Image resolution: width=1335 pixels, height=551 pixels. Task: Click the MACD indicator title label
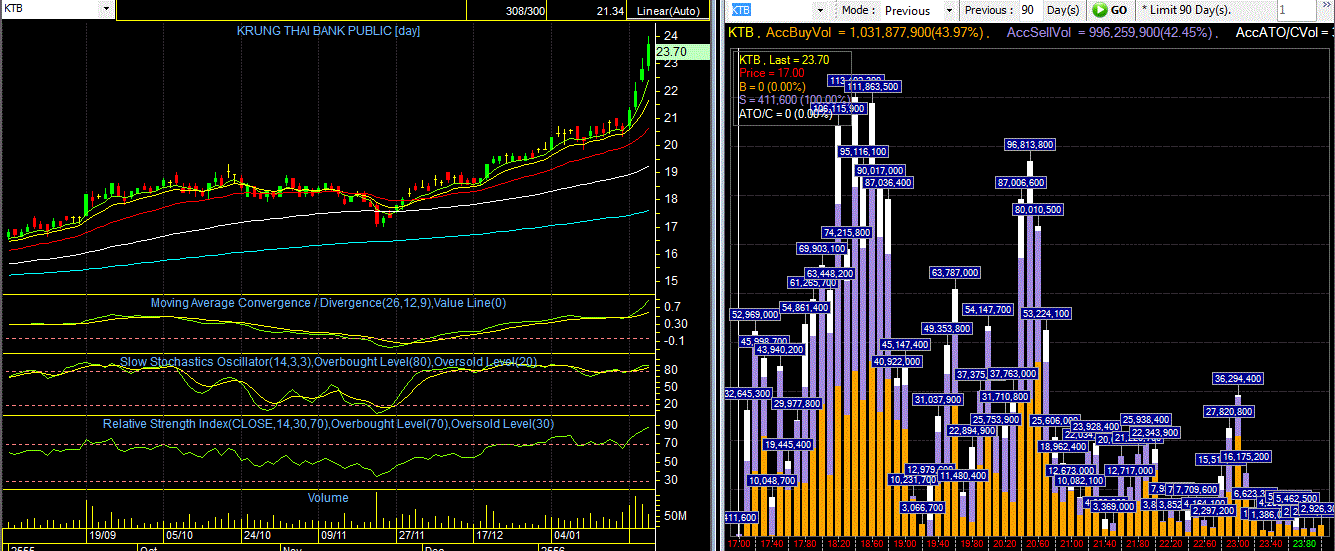pos(329,303)
